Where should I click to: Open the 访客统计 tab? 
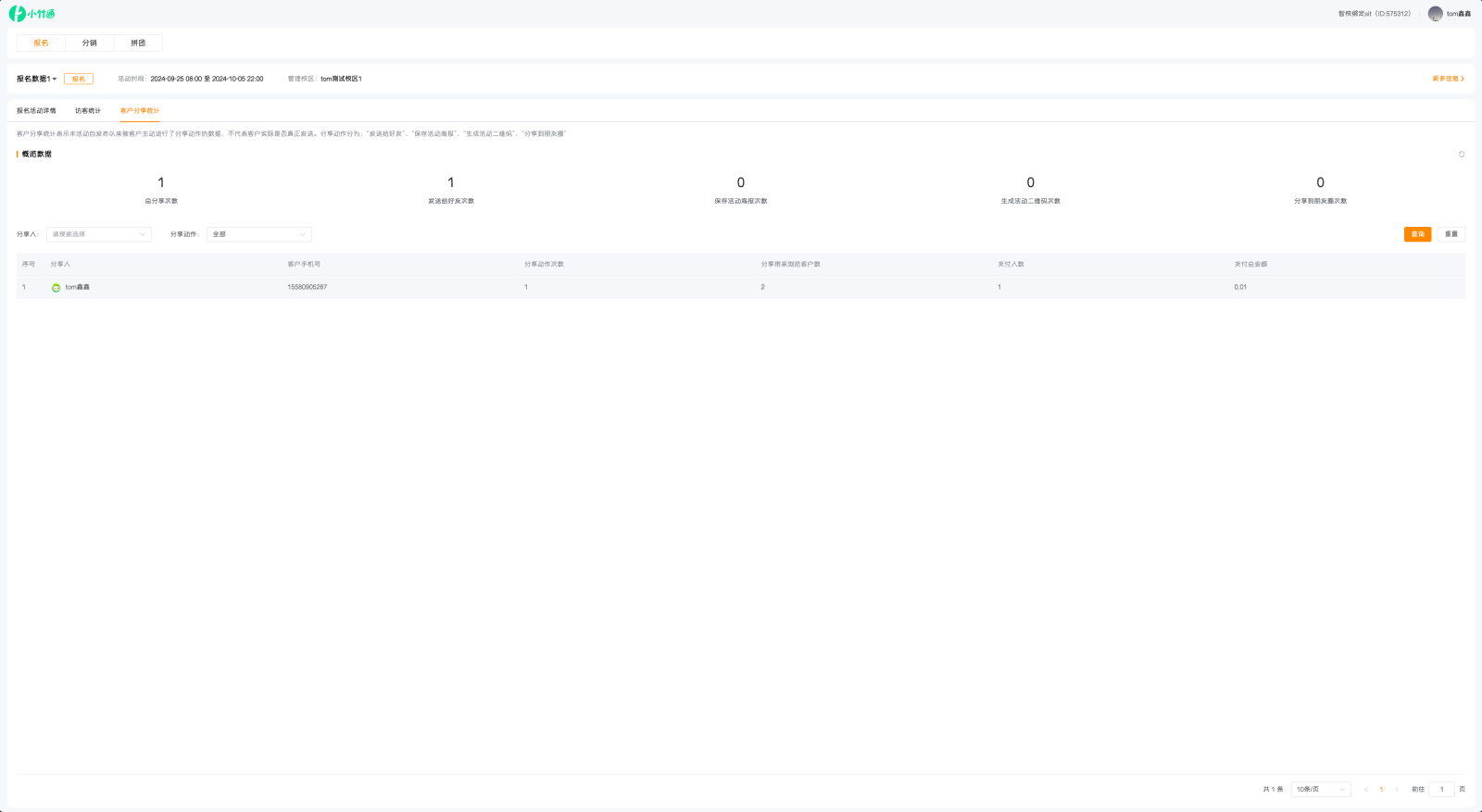(88, 111)
